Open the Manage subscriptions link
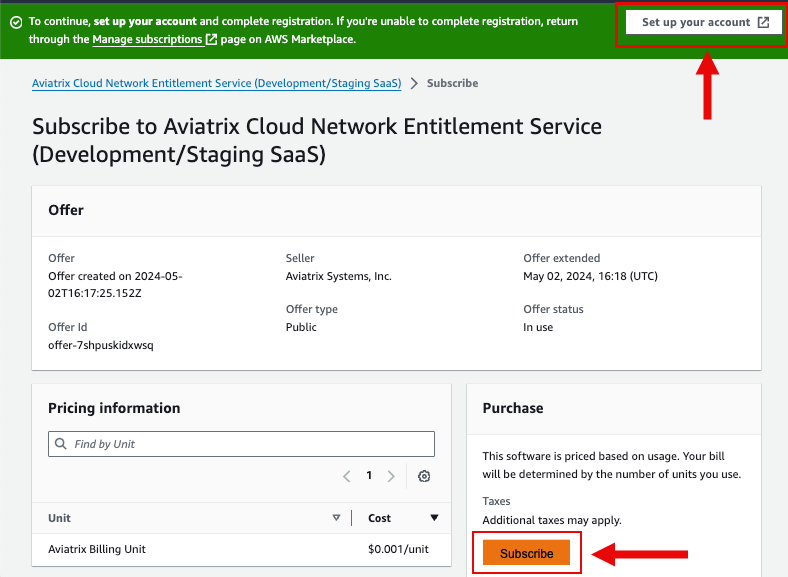 tap(147, 39)
